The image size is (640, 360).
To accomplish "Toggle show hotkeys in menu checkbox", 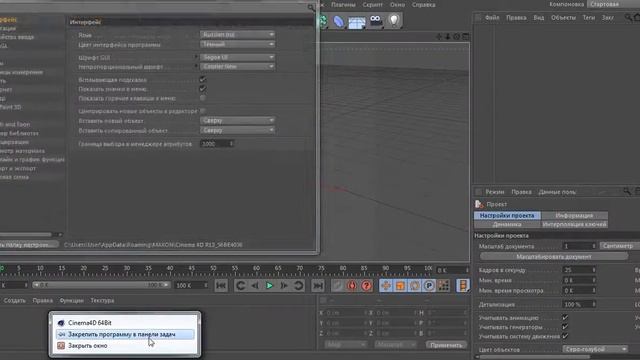I will click(202, 98).
